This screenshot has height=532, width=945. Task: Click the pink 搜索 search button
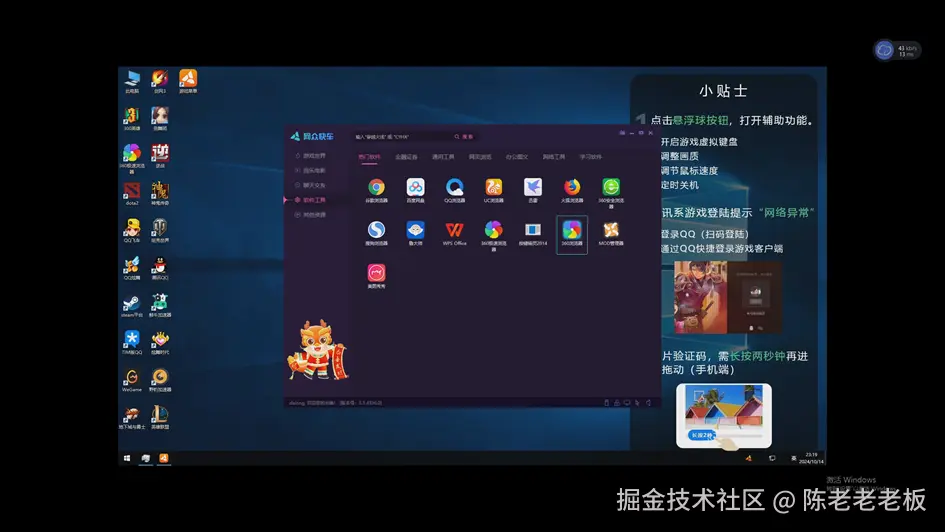pyautogui.click(x=464, y=137)
